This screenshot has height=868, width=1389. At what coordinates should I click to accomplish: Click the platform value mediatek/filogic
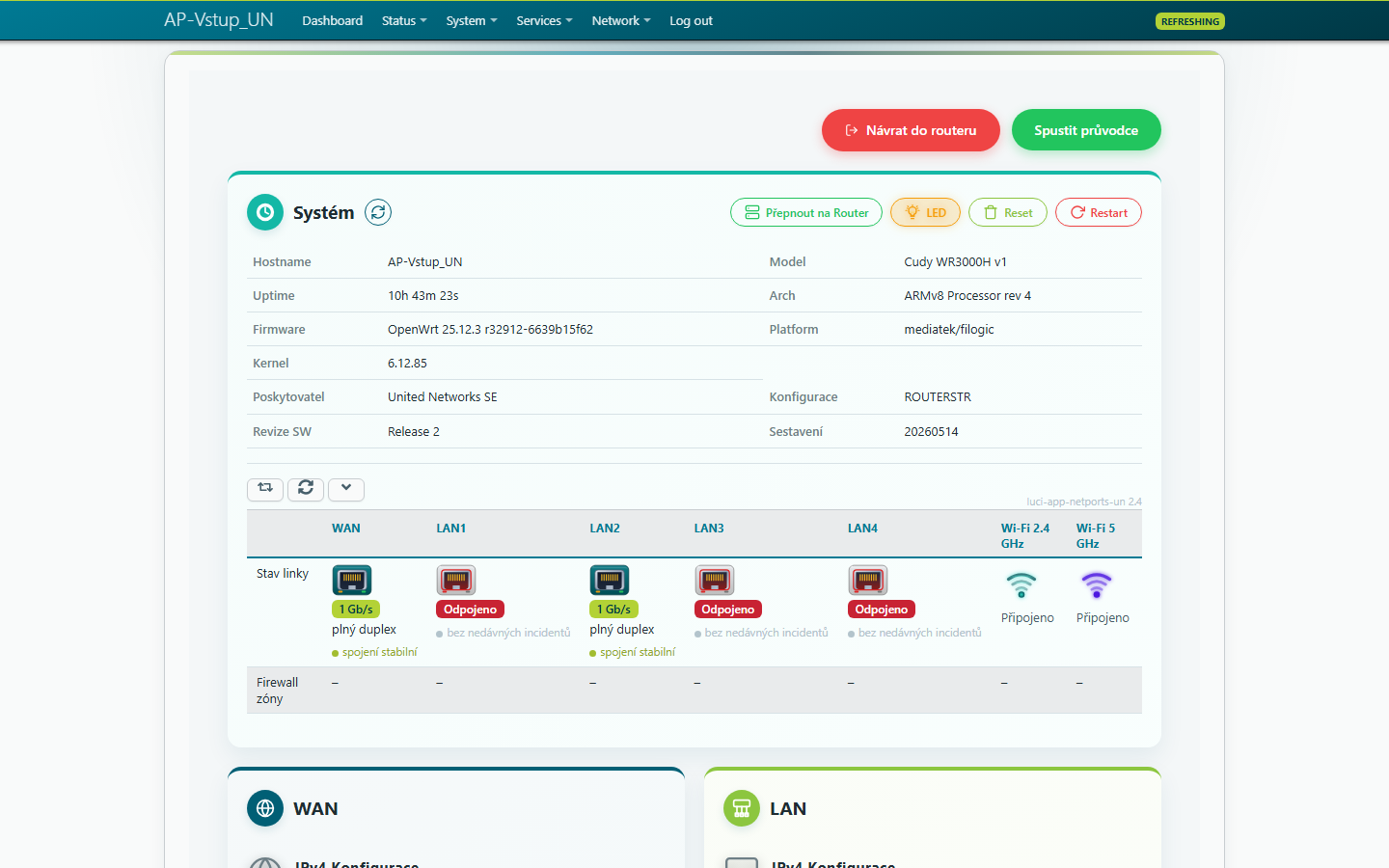pos(949,329)
